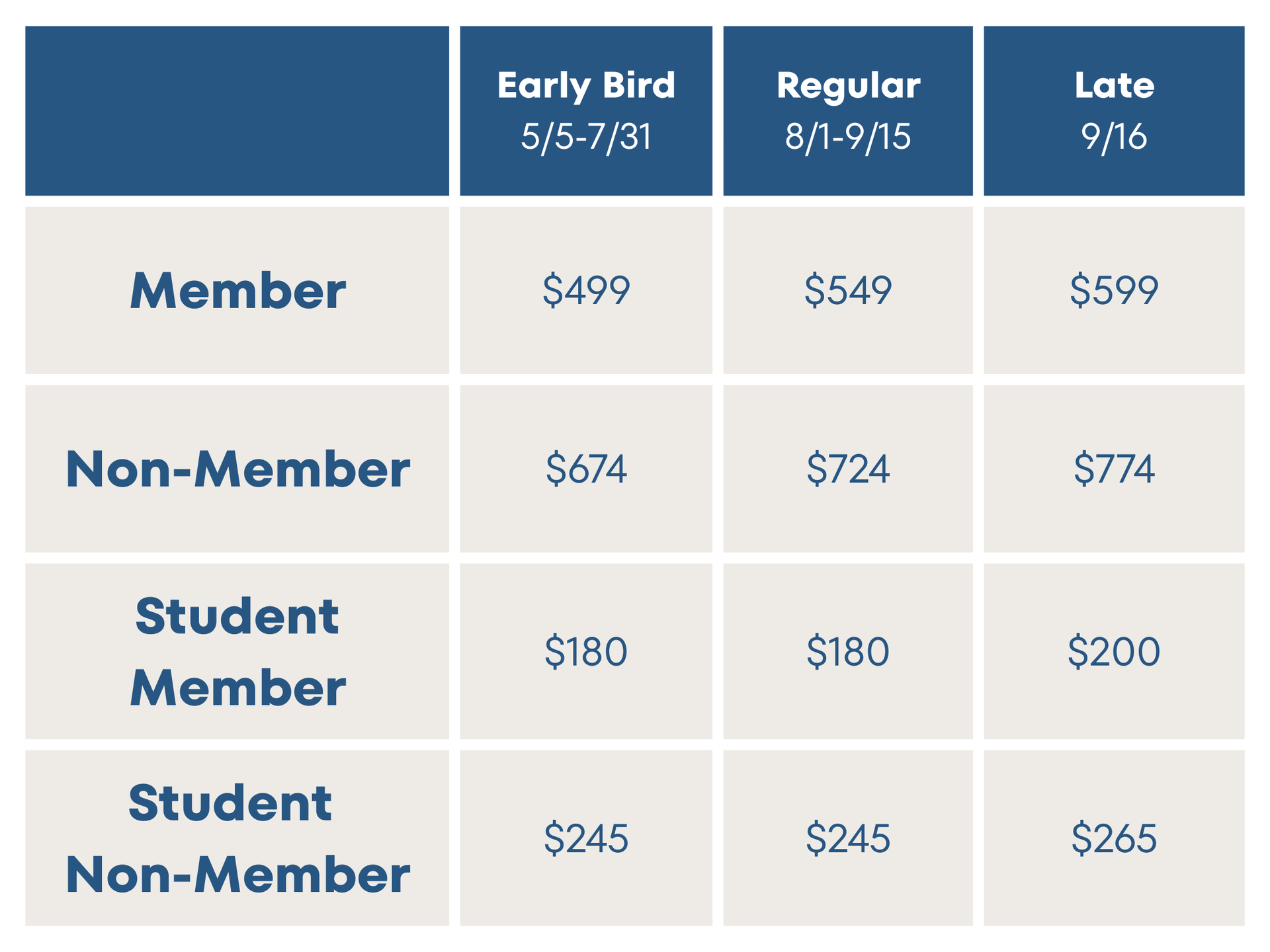The width and height of the screenshot is (1270, 952).
Task: Click the Student Non-Member row label
Action: pyautogui.click(x=237, y=838)
